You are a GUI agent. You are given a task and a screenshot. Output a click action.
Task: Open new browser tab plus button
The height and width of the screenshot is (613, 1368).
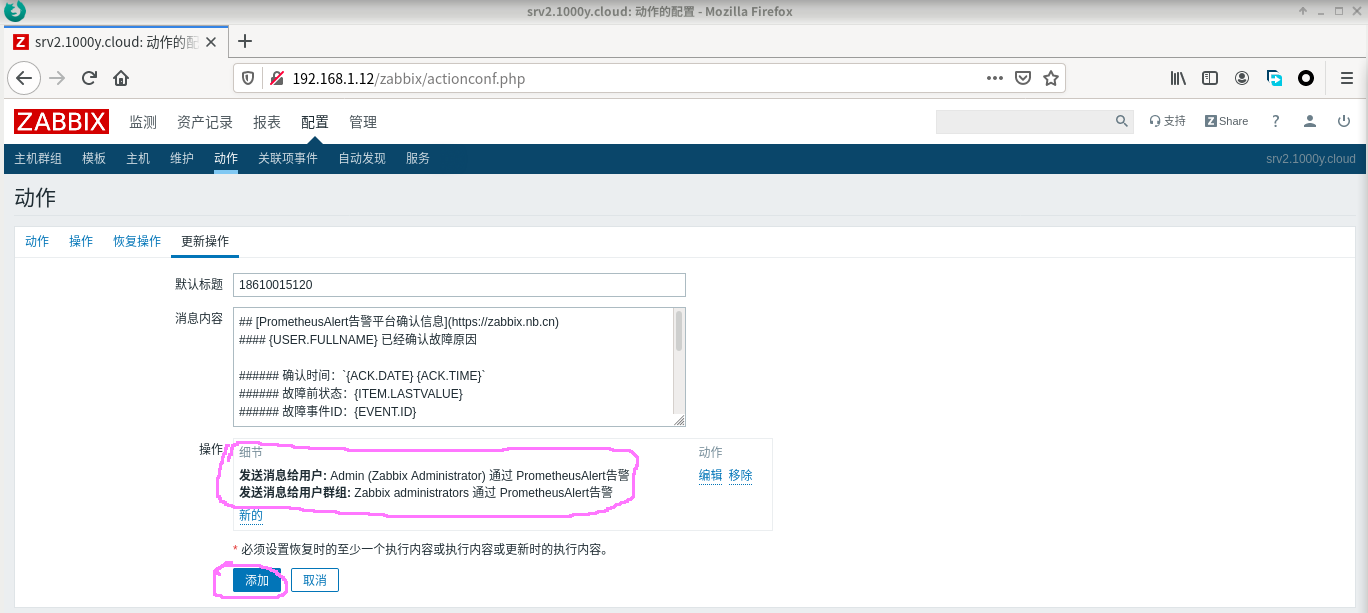245,41
